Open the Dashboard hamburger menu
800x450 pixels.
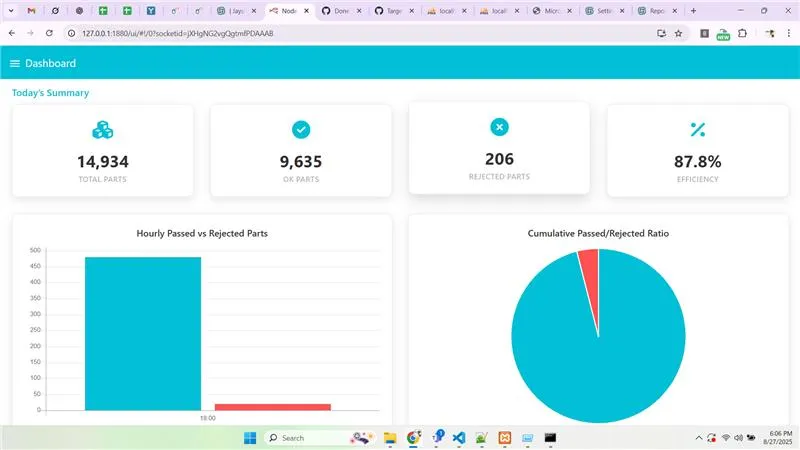tap(15, 63)
